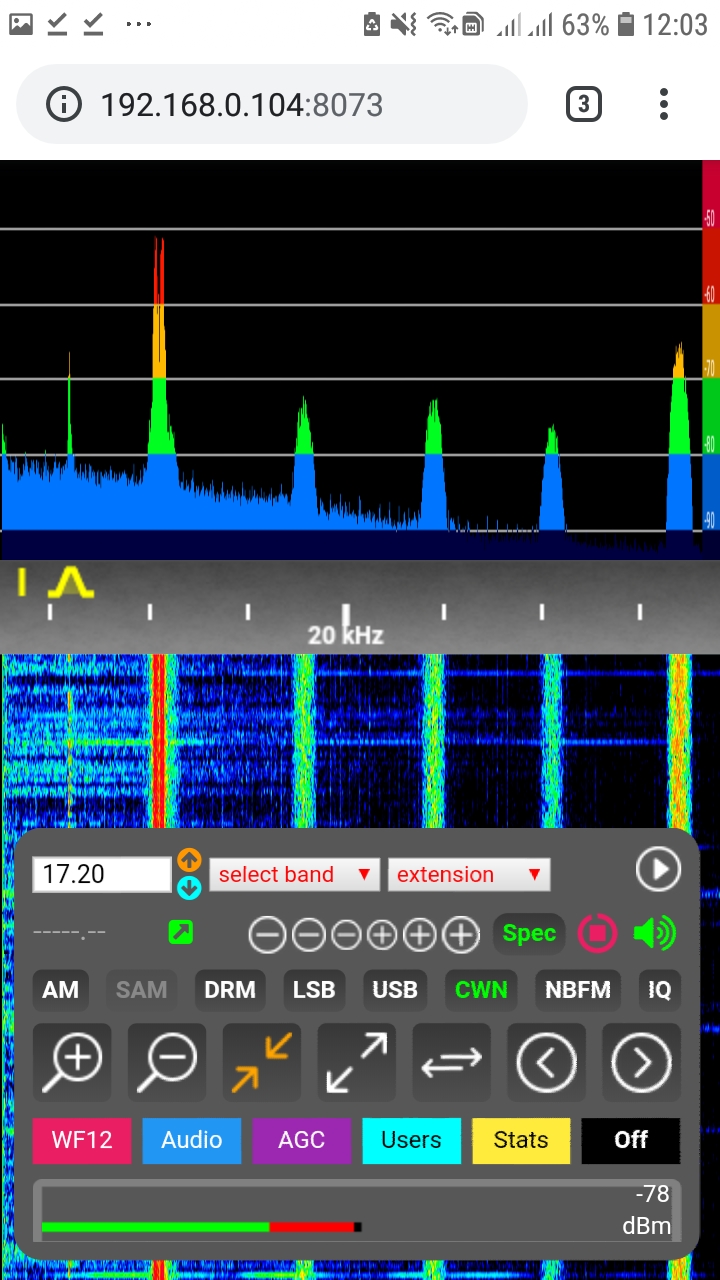This screenshot has width=720, height=1280.
Task: Click the magnifier zoom-in icon
Action: pos(72,1062)
